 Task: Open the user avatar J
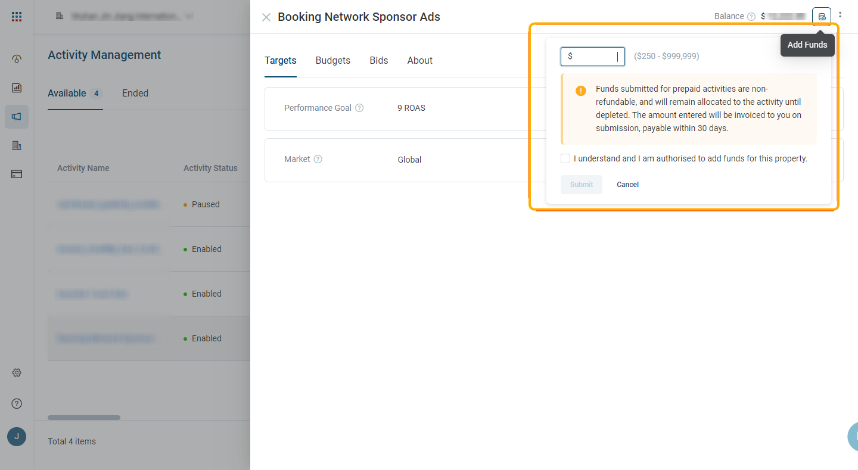[16, 437]
